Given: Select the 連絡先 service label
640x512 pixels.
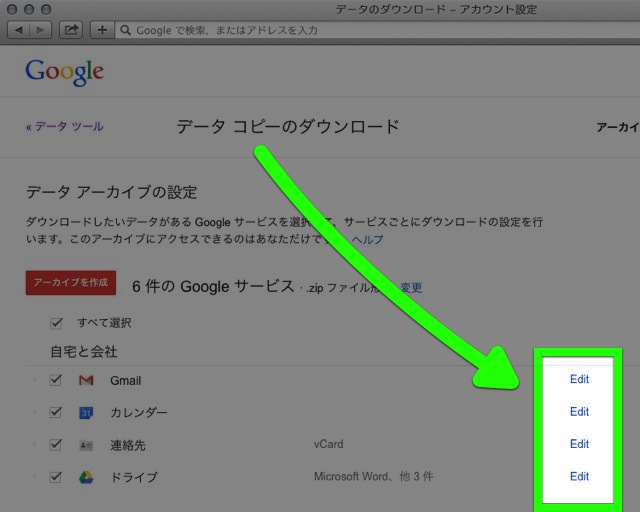Looking at the screenshot, I should (x=128, y=445).
